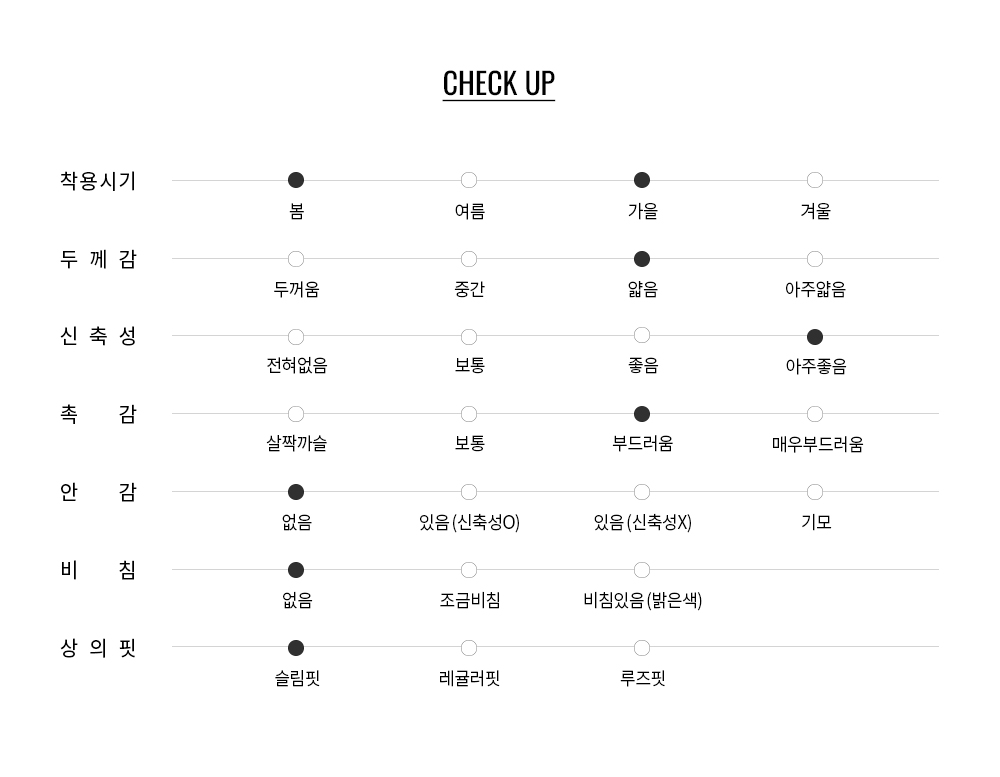Select 루즈핏 top fit radio dot
This screenshot has width=1000, height=777.
pos(642,648)
